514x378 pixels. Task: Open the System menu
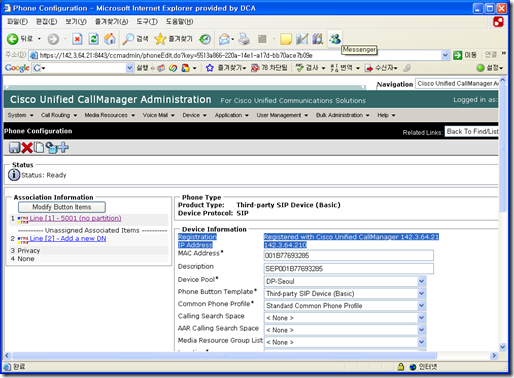pos(20,115)
